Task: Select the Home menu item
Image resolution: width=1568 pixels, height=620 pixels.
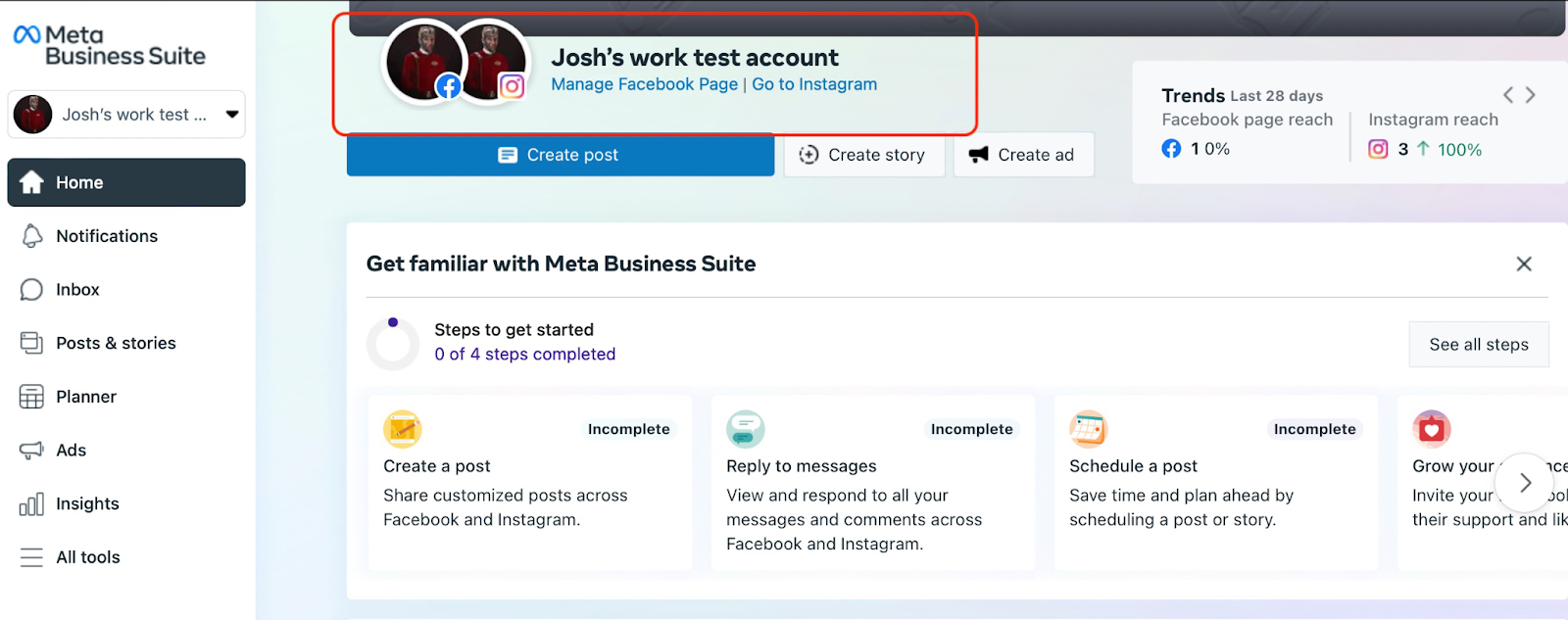Action: click(x=126, y=182)
